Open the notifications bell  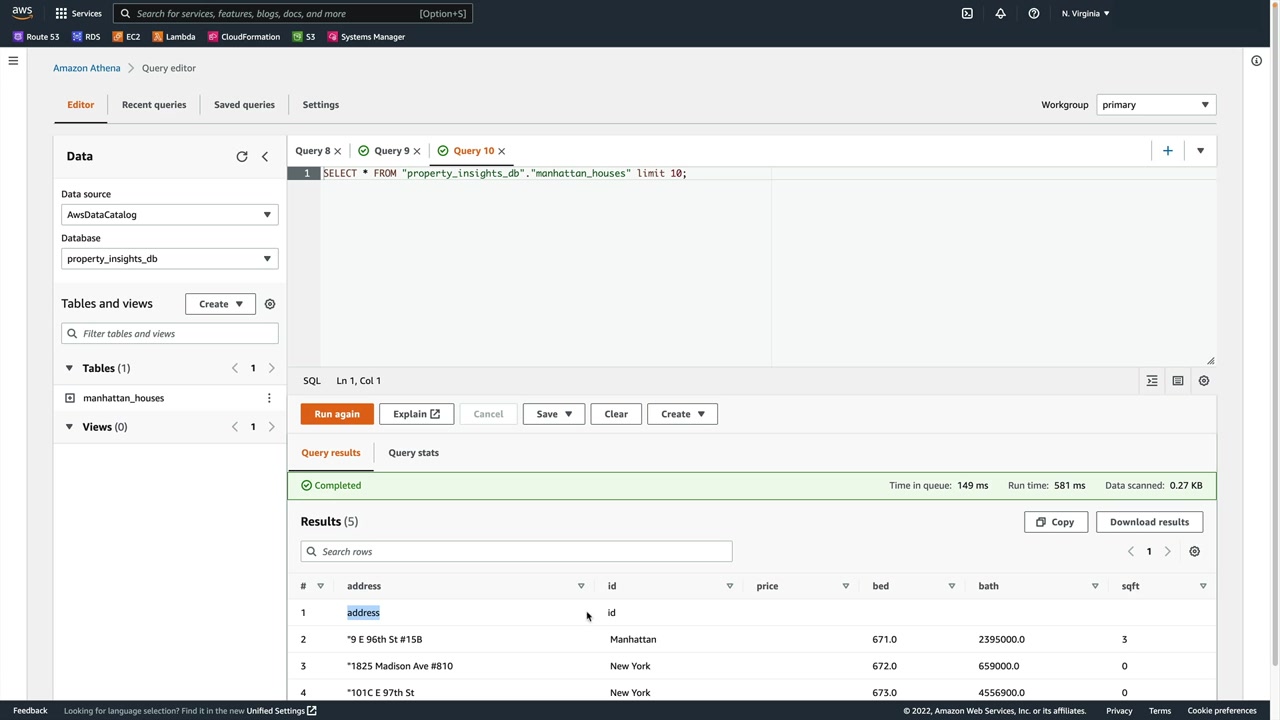pos(1000,13)
